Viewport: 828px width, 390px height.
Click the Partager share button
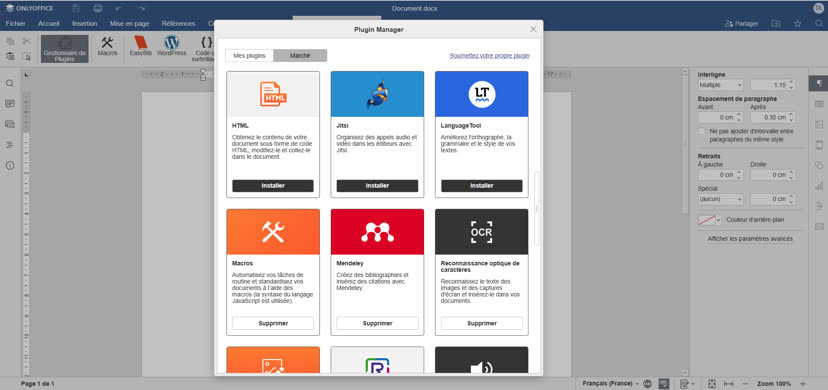tap(741, 24)
